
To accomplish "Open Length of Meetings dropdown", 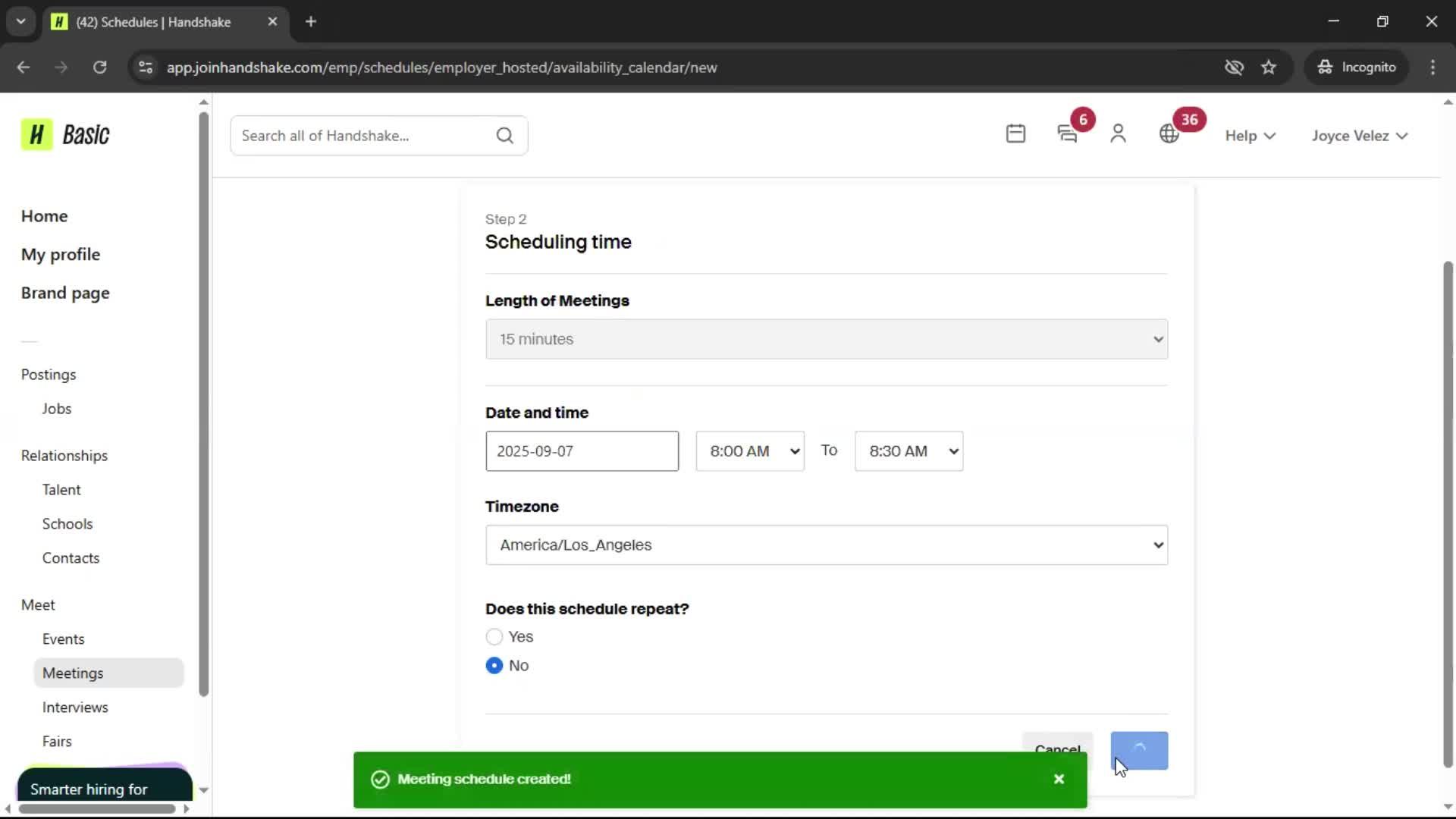I will pyautogui.click(x=827, y=339).
